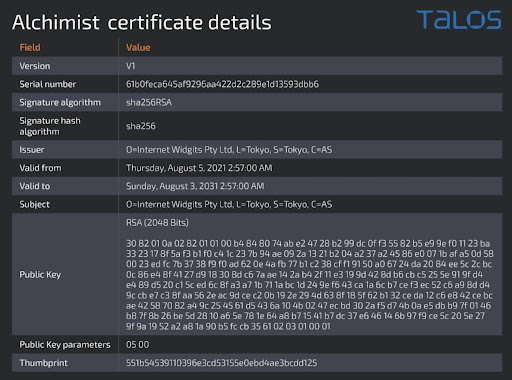The height and width of the screenshot is (380, 512).
Task: Select 'Thursday, August 5, 2021 2:57:00 AM'
Action: tap(199, 168)
